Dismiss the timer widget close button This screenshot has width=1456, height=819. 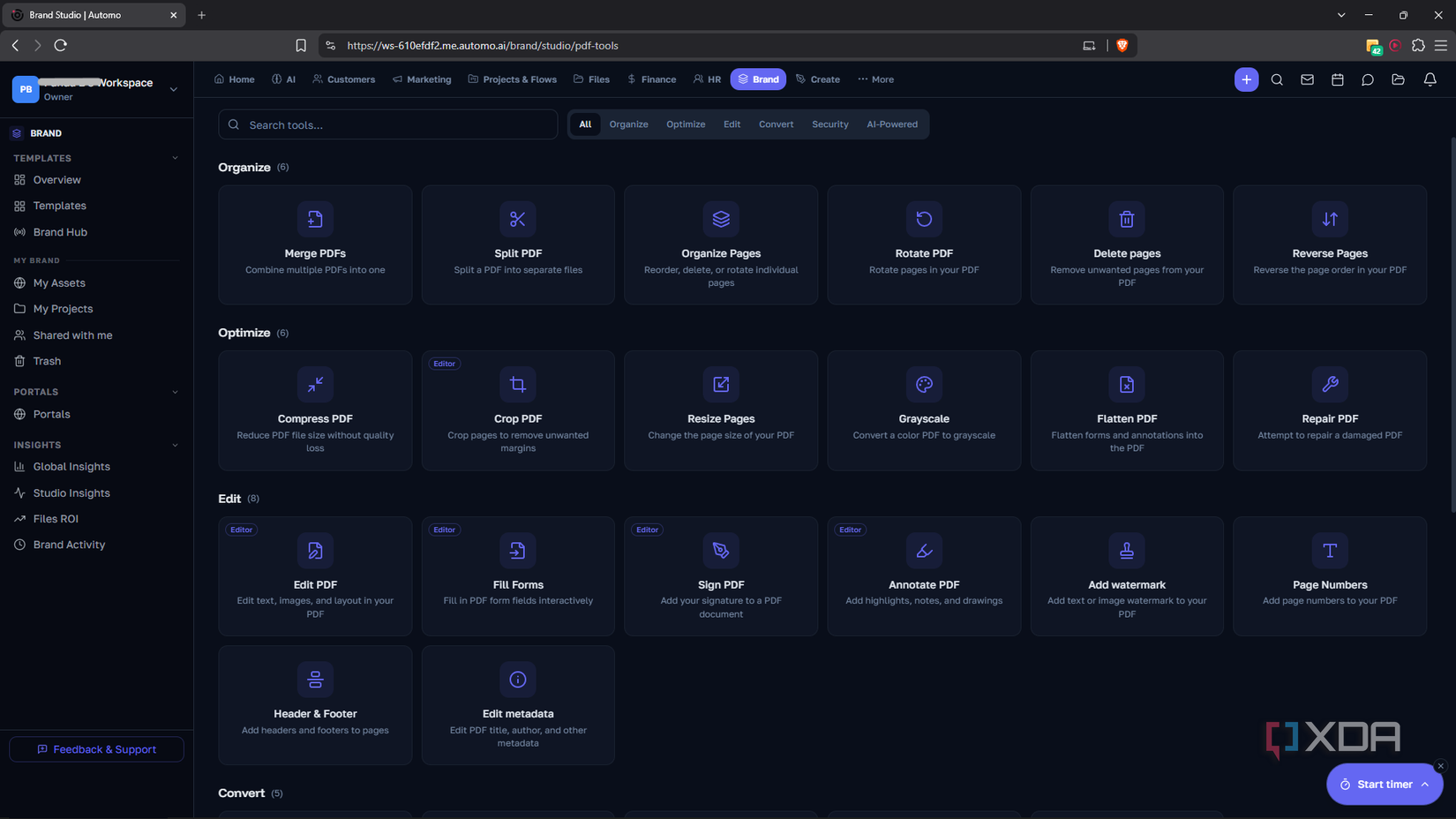pos(1440,766)
